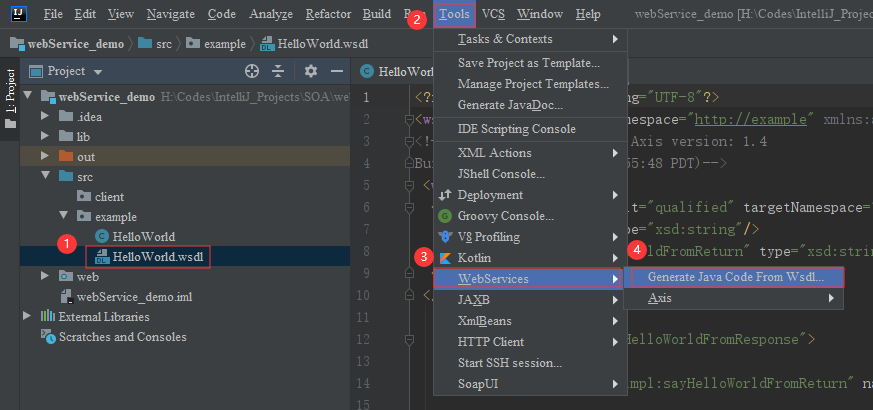
Task: Click the webService_demo breadcrumb folder icon
Action: 17,44
